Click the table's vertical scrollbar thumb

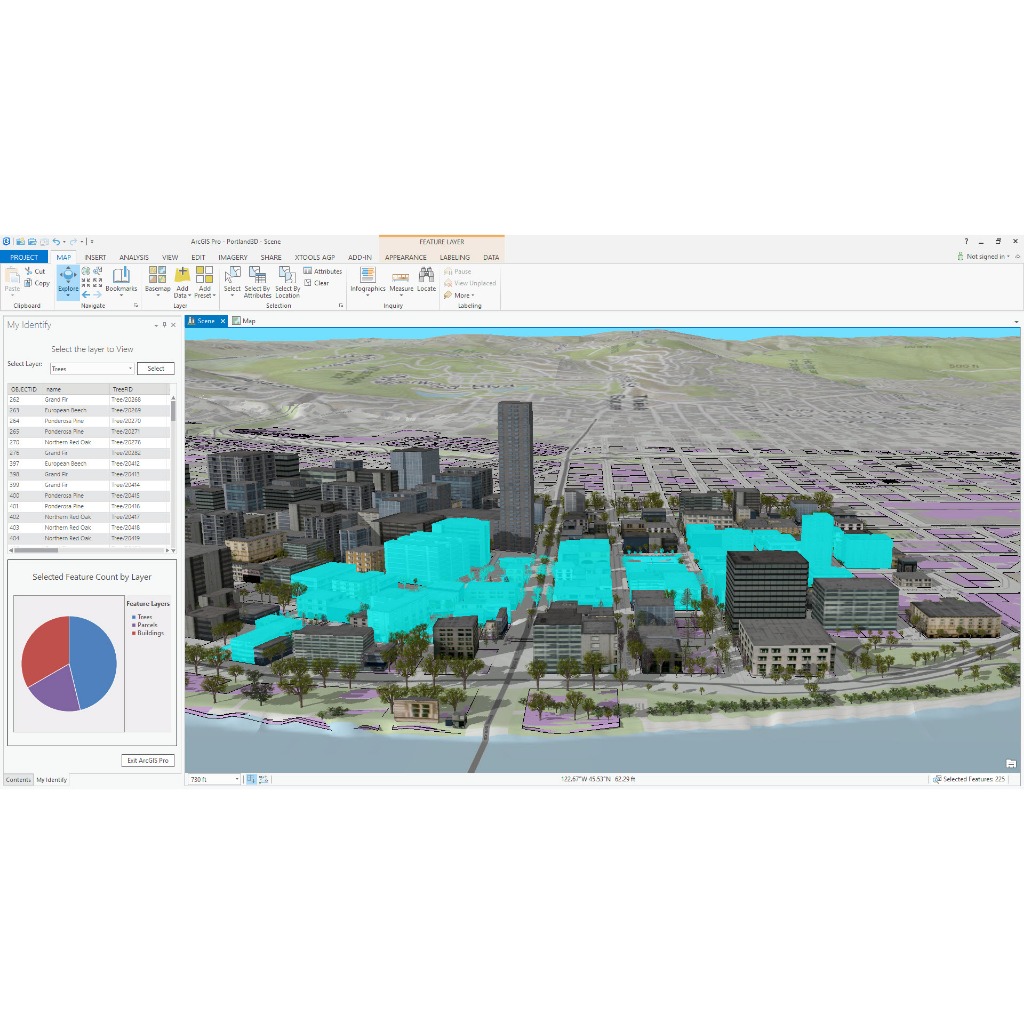[x=173, y=411]
